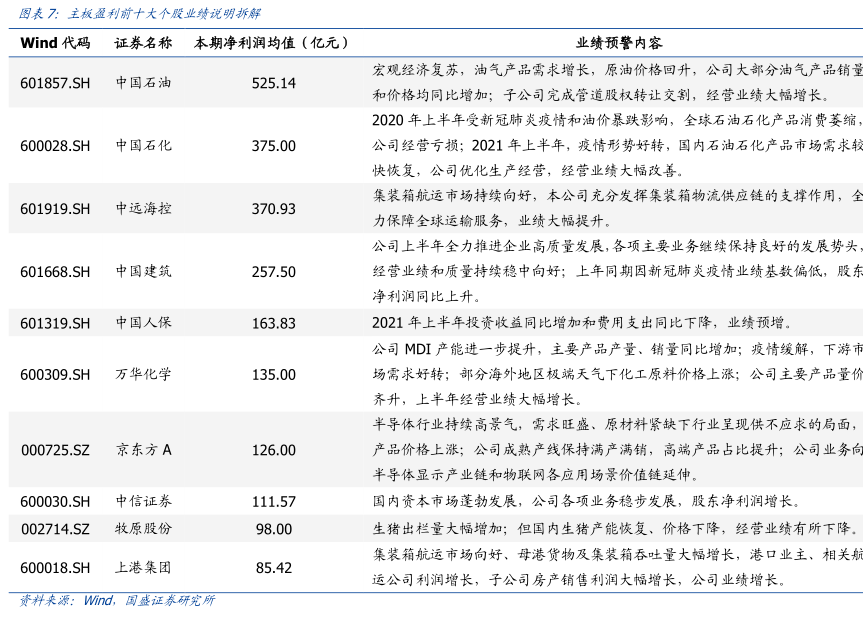The image size is (863, 635).
Task: Select stock code 600028.SH
Action: [55, 146]
